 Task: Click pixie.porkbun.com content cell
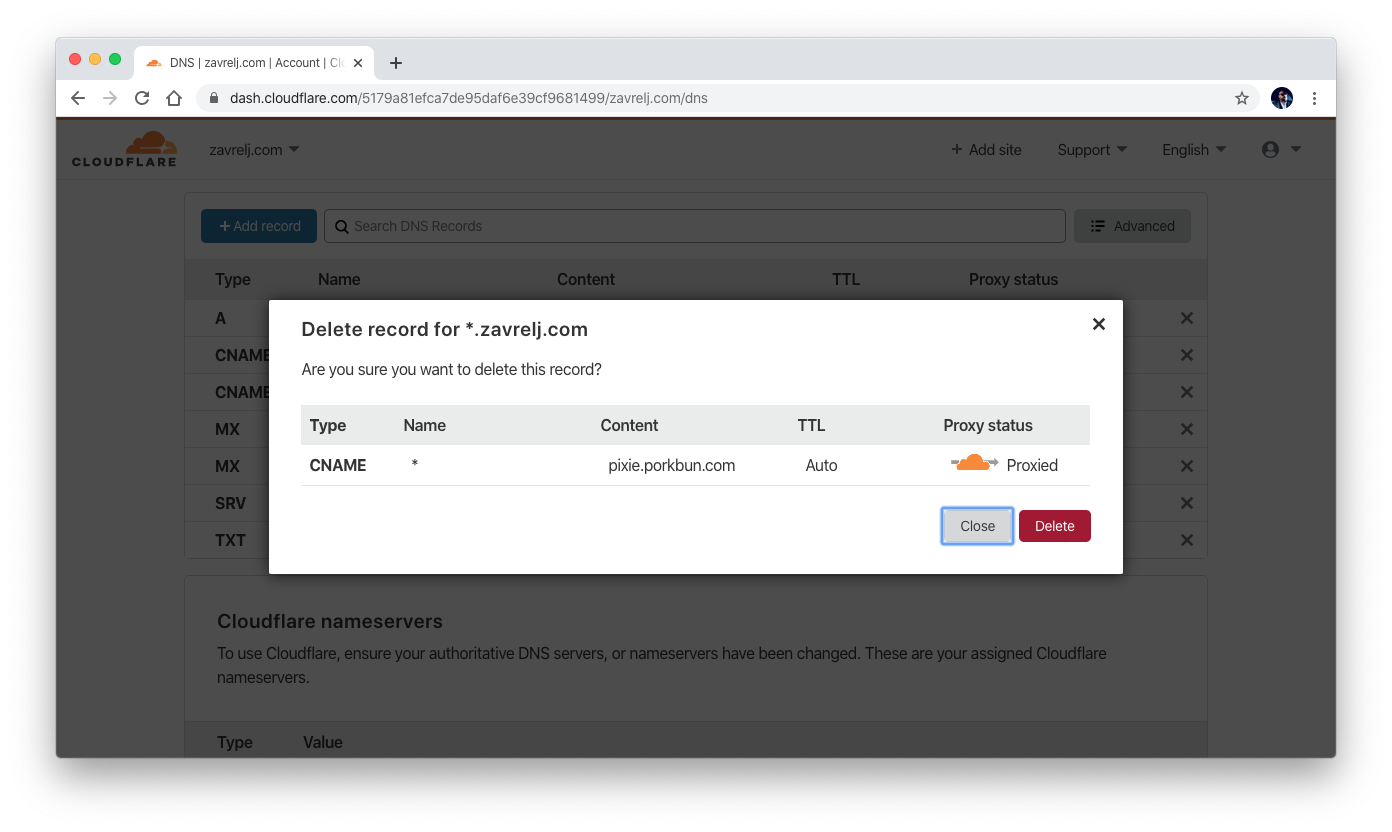click(x=671, y=465)
